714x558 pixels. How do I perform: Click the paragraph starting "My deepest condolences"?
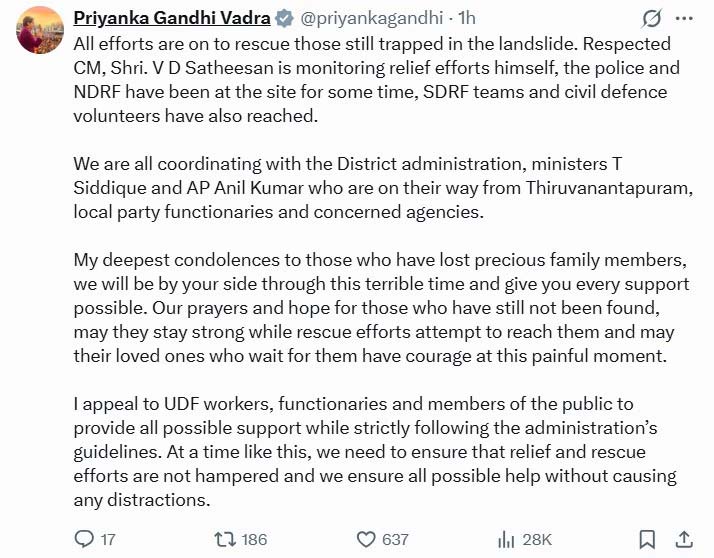coord(382,308)
